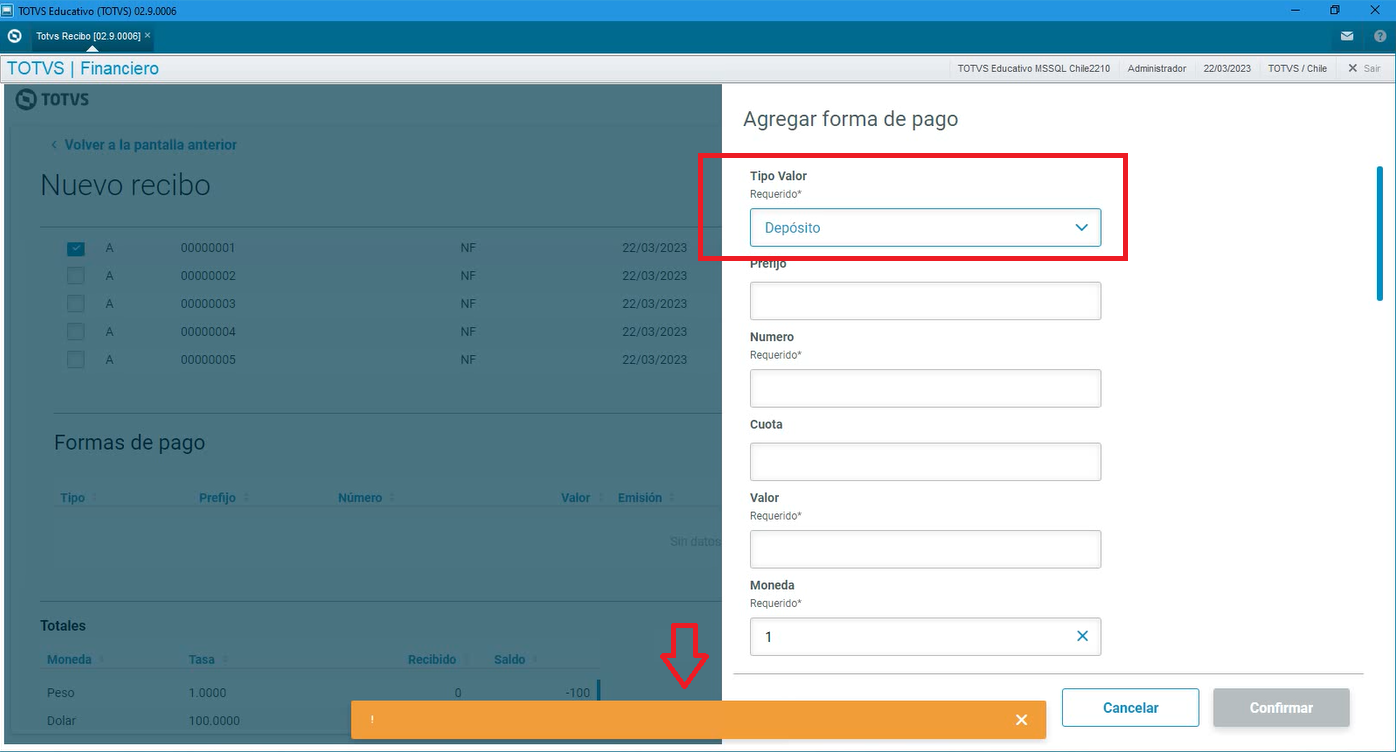Click the Confirmar button
The width and height of the screenshot is (1396, 752).
coord(1281,708)
